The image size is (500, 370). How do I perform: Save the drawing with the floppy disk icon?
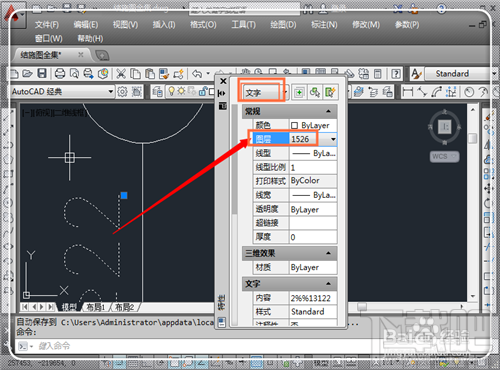coord(42,74)
